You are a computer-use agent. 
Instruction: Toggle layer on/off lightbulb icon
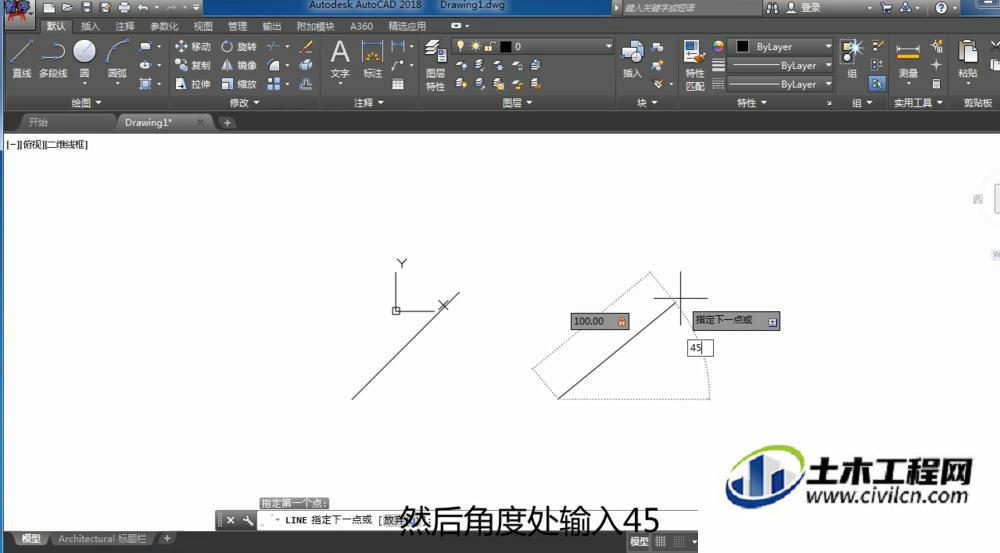[460, 47]
